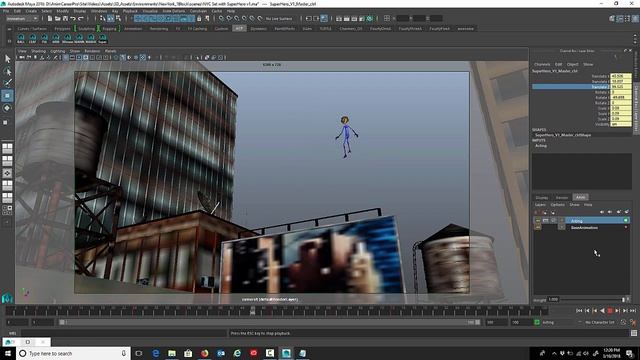Open the Windows menu
640x360 pixels.
point(99,11)
